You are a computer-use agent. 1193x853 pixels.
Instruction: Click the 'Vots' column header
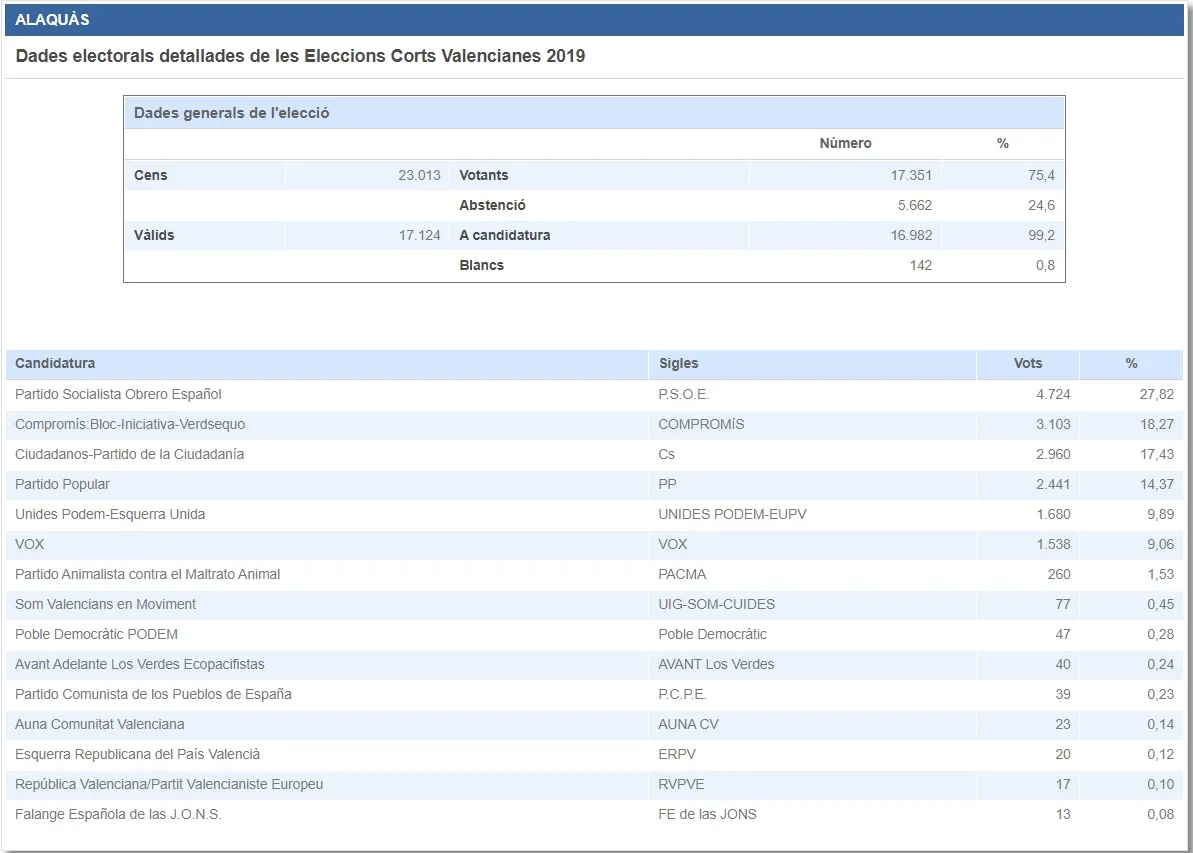(1027, 363)
